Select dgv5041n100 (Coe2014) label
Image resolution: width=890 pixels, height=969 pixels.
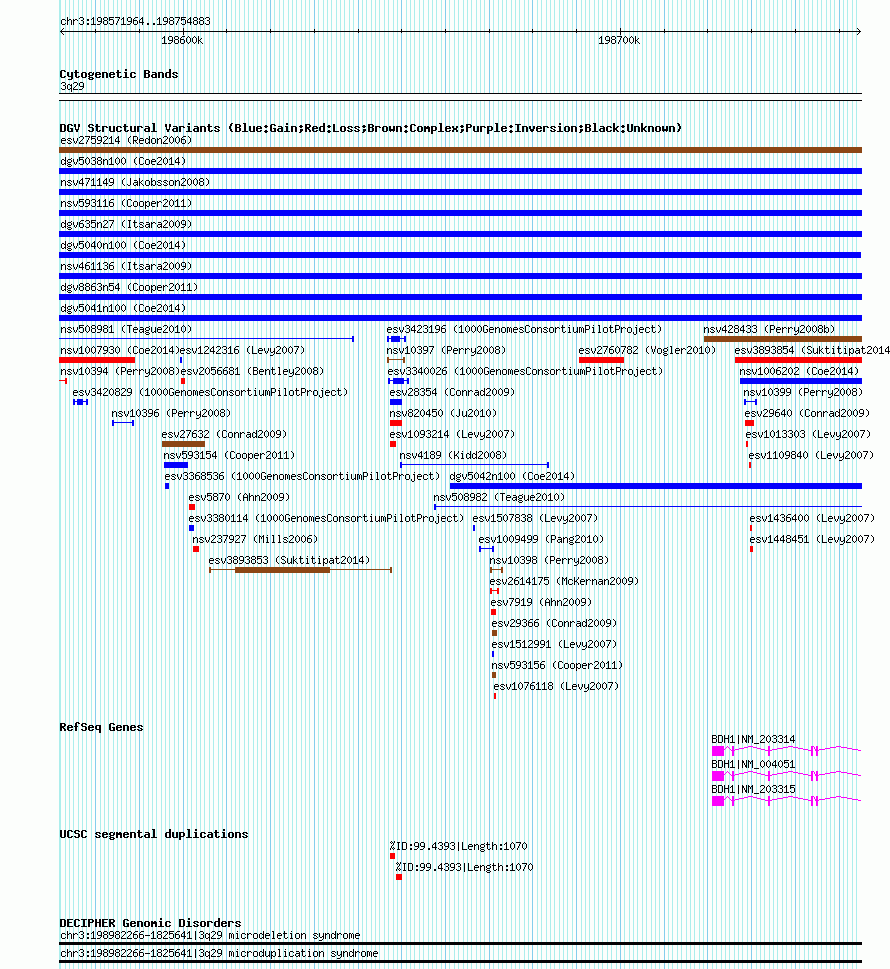(123, 308)
